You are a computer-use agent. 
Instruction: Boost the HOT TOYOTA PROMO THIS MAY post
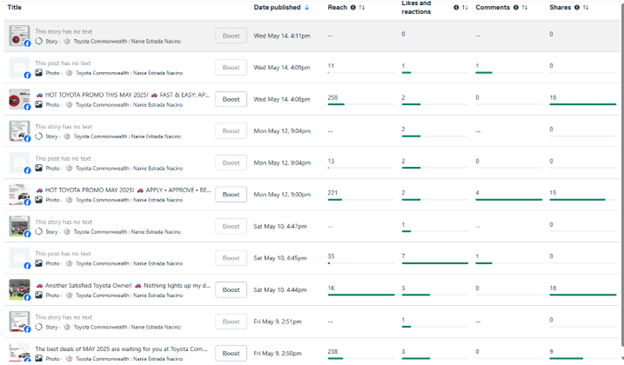click(x=231, y=99)
